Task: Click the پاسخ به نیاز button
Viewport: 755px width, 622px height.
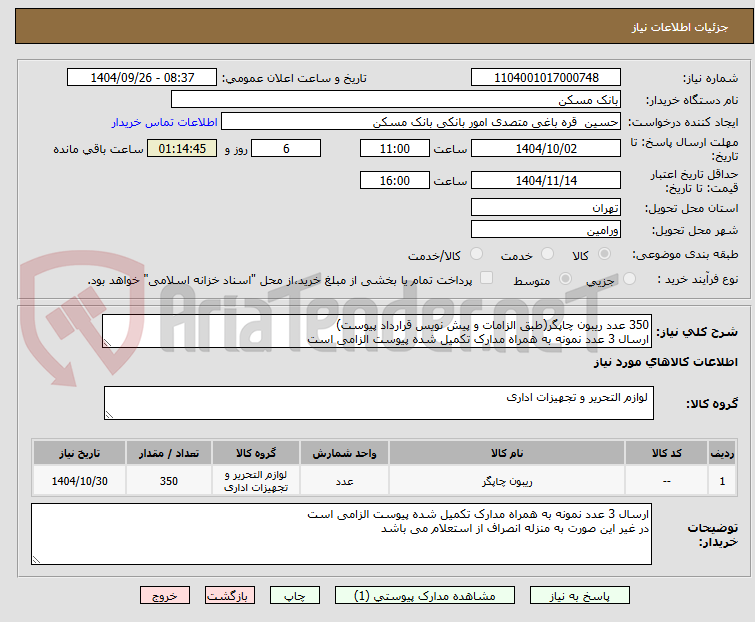Action: click(580, 596)
